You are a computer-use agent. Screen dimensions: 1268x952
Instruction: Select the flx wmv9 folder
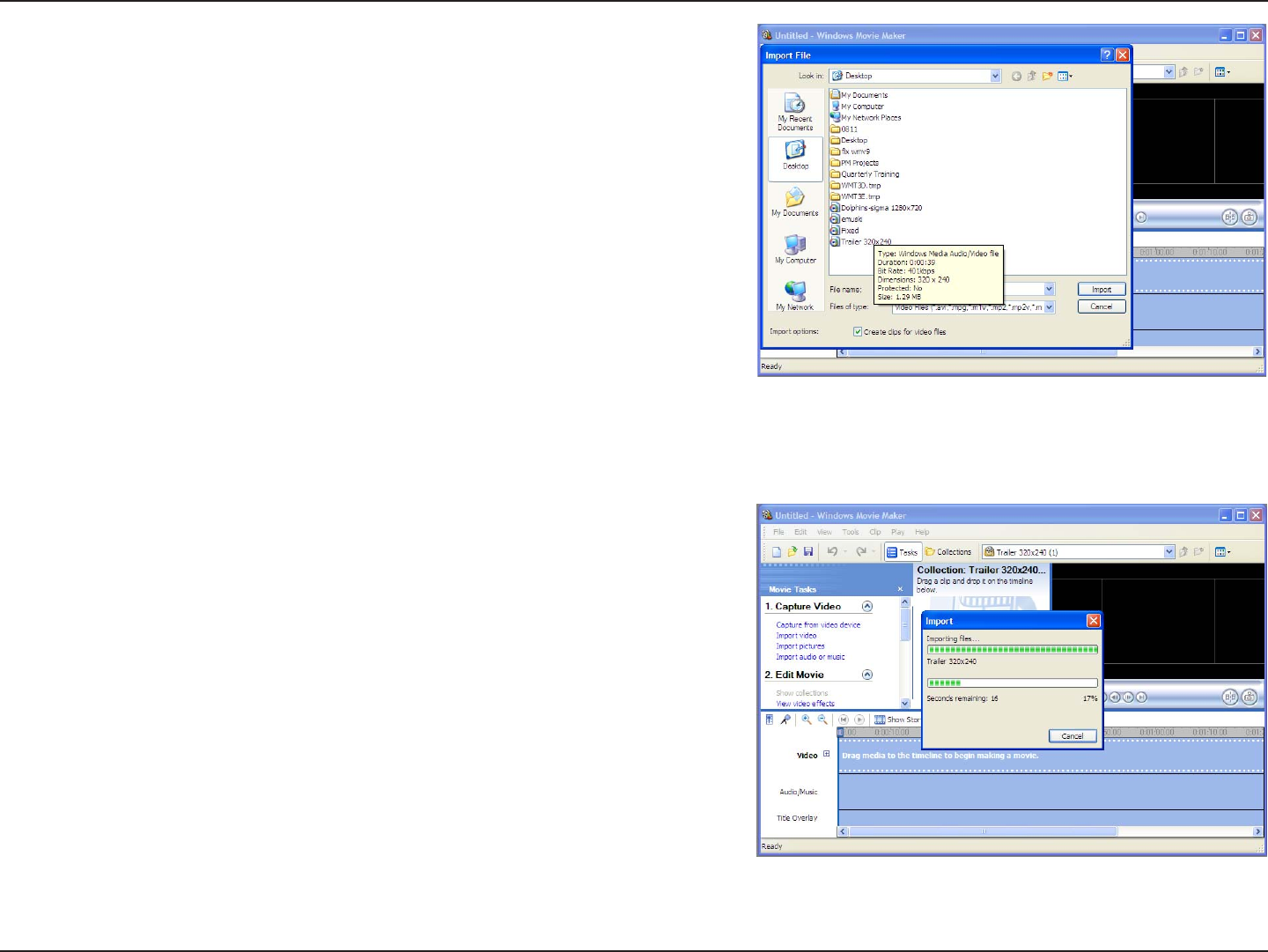point(850,151)
